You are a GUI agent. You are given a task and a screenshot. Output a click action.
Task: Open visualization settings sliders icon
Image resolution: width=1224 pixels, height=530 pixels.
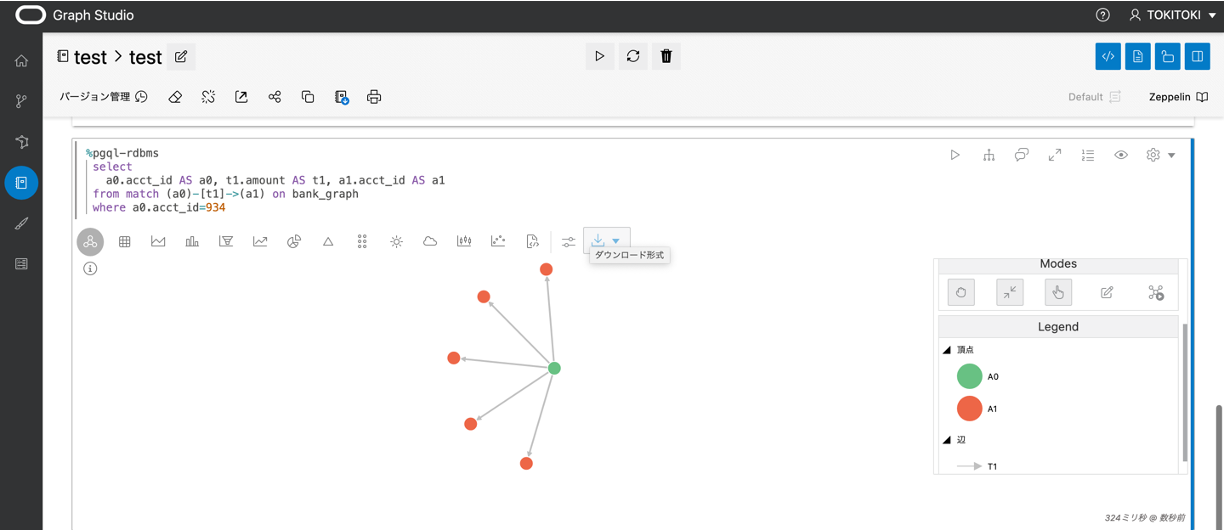point(569,241)
